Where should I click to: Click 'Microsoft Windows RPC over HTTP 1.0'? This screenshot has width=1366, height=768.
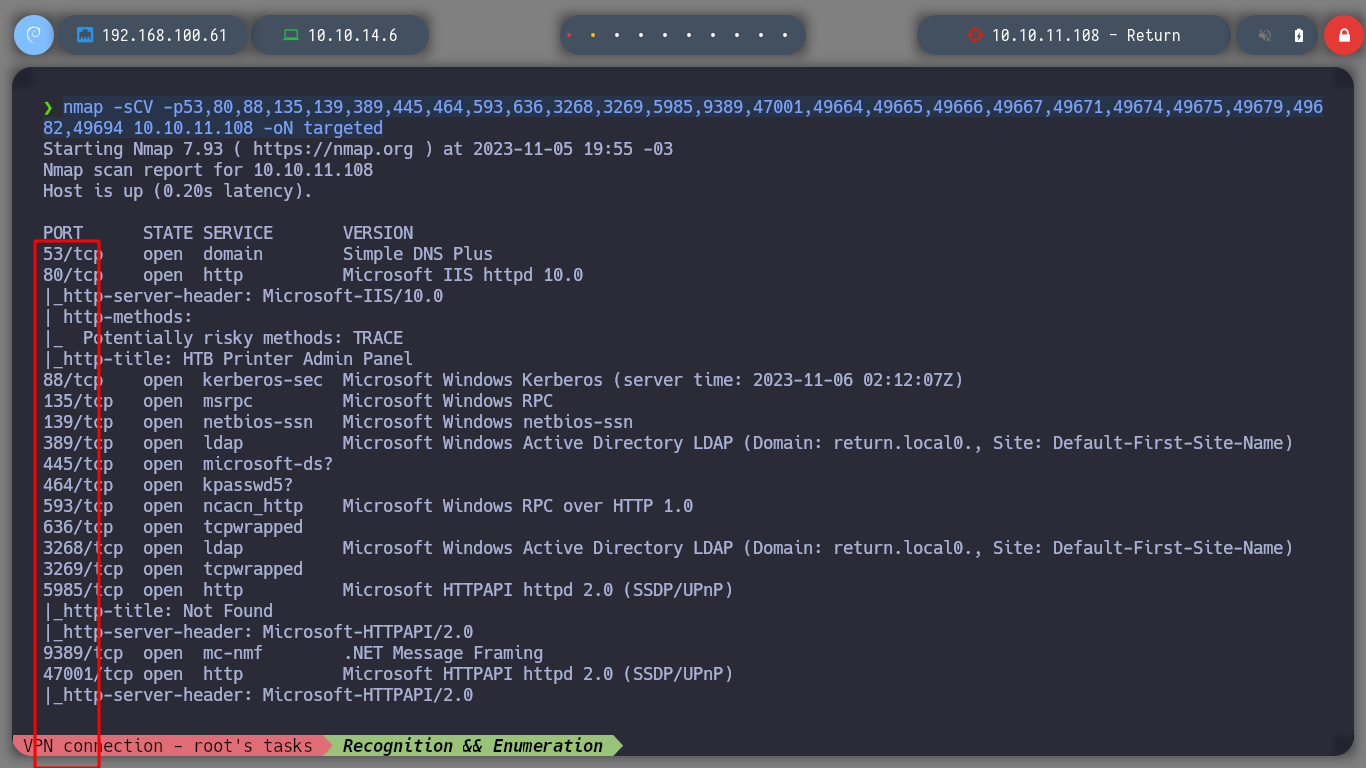pyautogui.click(x=518, y=506)
